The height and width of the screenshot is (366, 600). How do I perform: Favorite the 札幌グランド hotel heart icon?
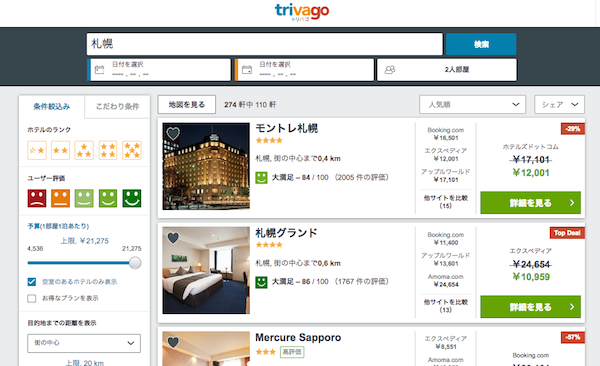[173, 238]
